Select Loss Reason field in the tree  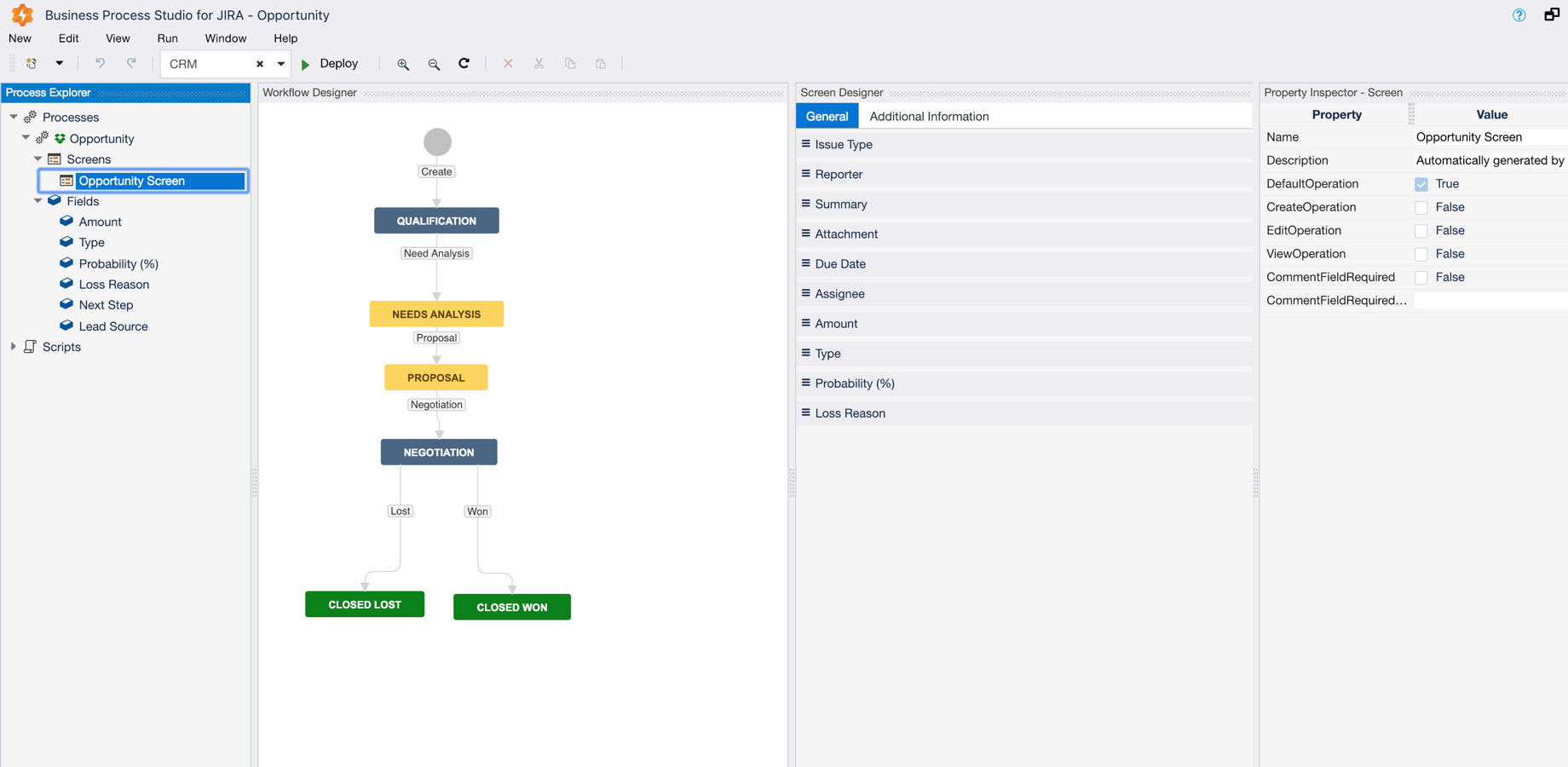point(113,284)
